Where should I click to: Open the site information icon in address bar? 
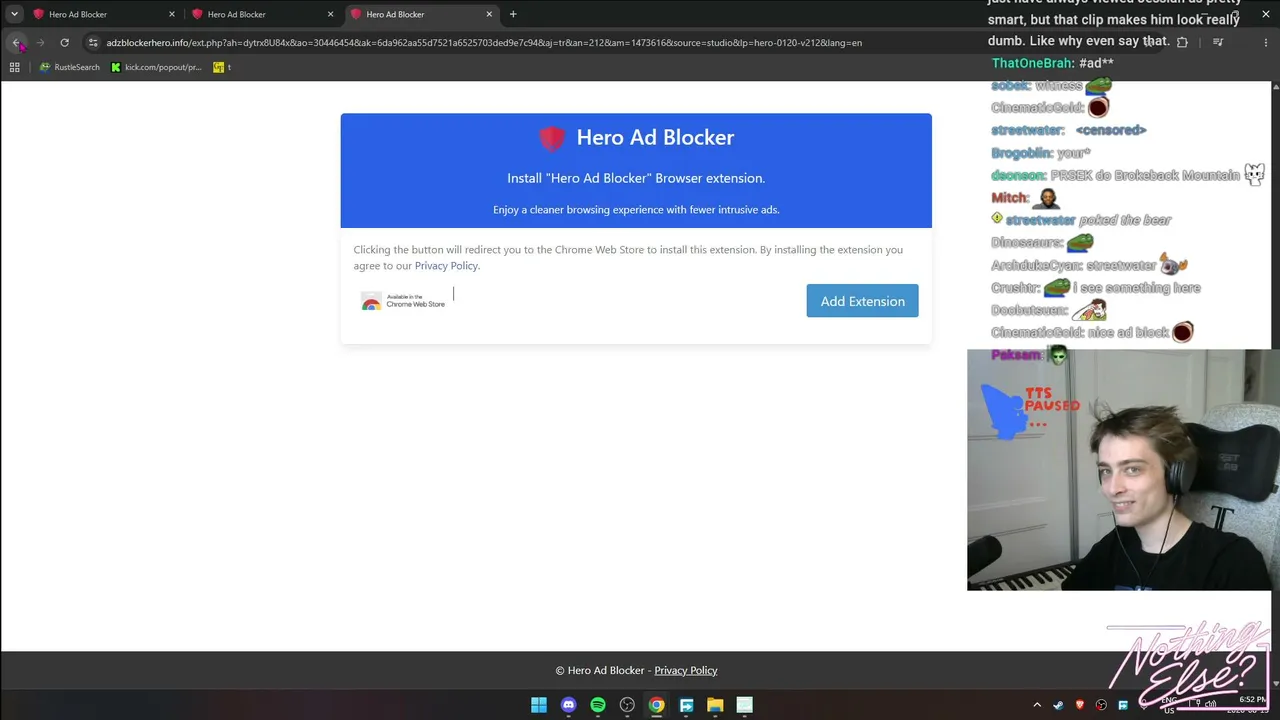pyautogui.click(x=93, y=42)
